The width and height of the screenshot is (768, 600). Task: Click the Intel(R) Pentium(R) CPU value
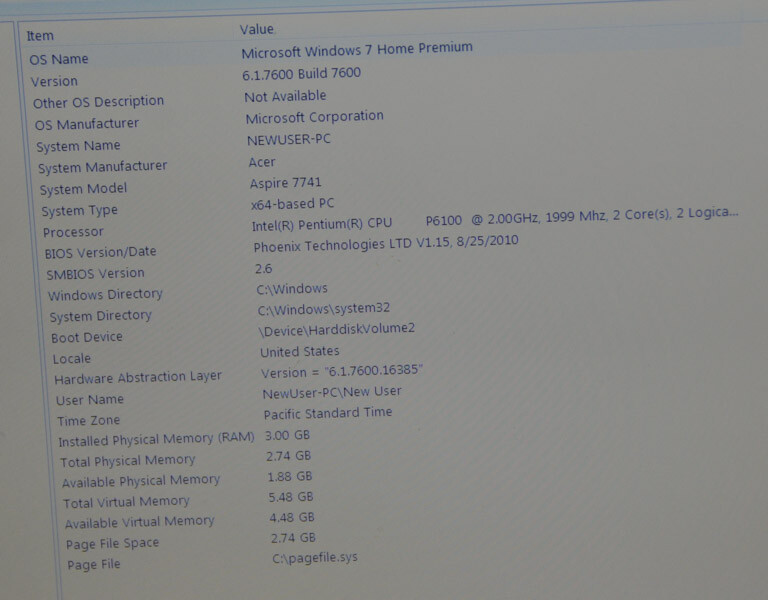495,219
